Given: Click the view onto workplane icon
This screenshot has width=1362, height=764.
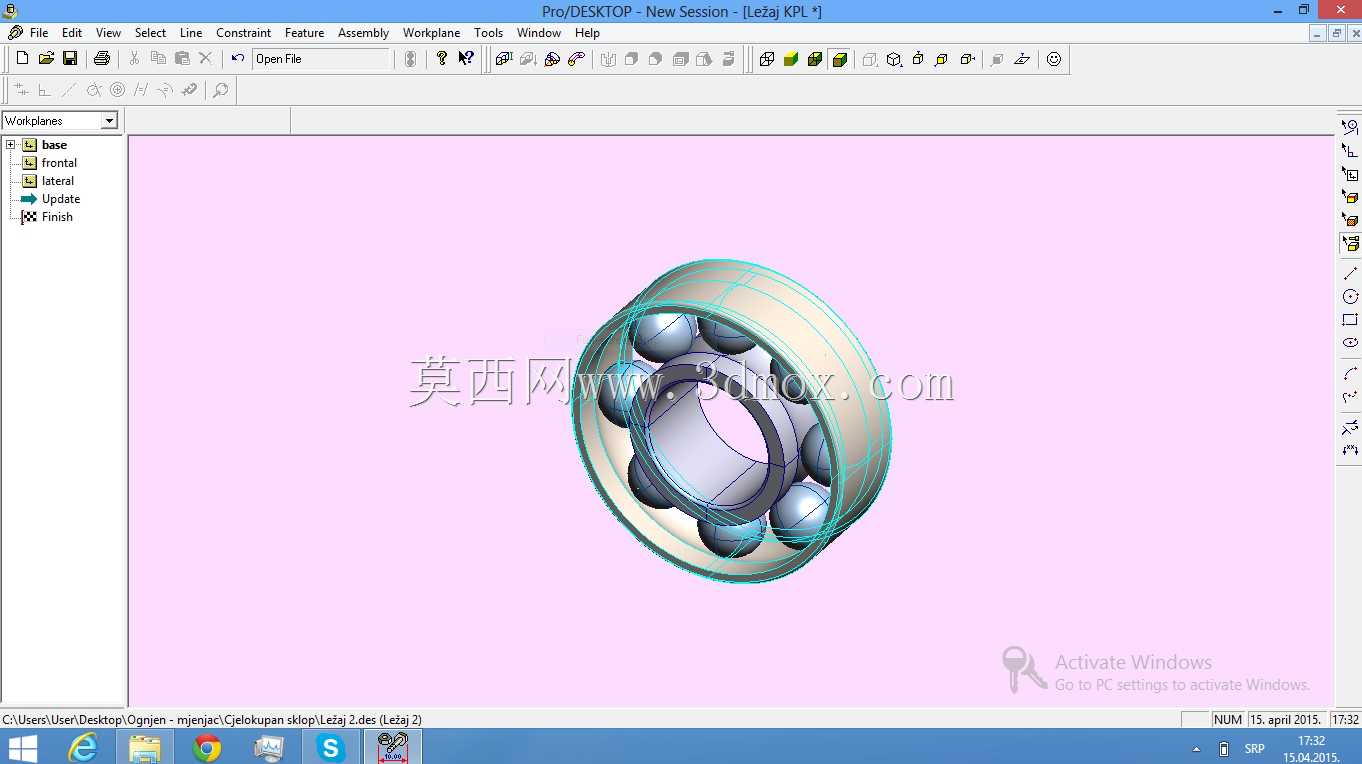Looking at the screenshot, I should click(x=1022, y=59).
